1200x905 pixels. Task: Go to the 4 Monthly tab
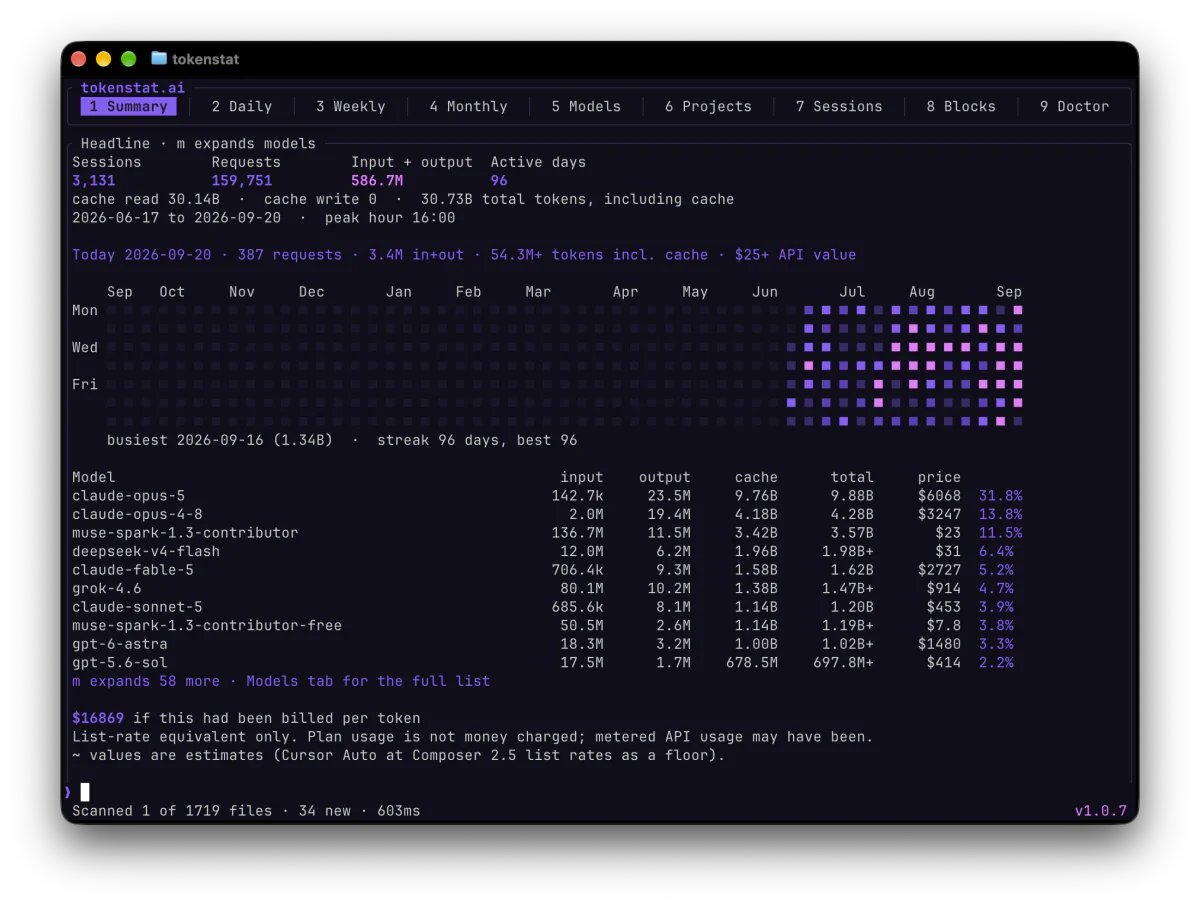coord(469,106)
